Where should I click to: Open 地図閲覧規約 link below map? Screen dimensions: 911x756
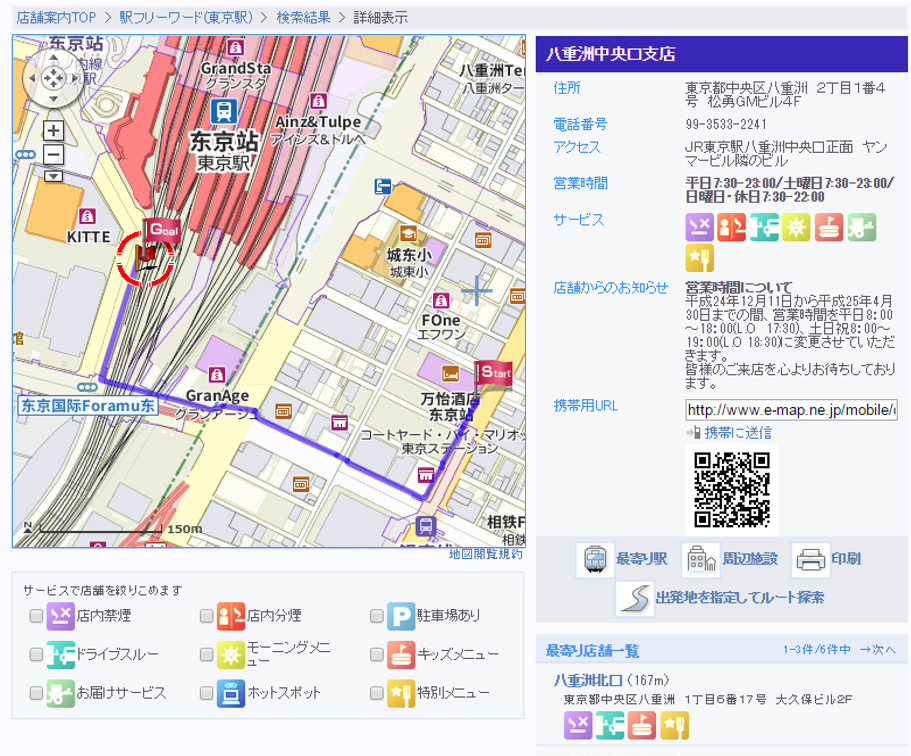pyautogui.click(x=486, y=554)
